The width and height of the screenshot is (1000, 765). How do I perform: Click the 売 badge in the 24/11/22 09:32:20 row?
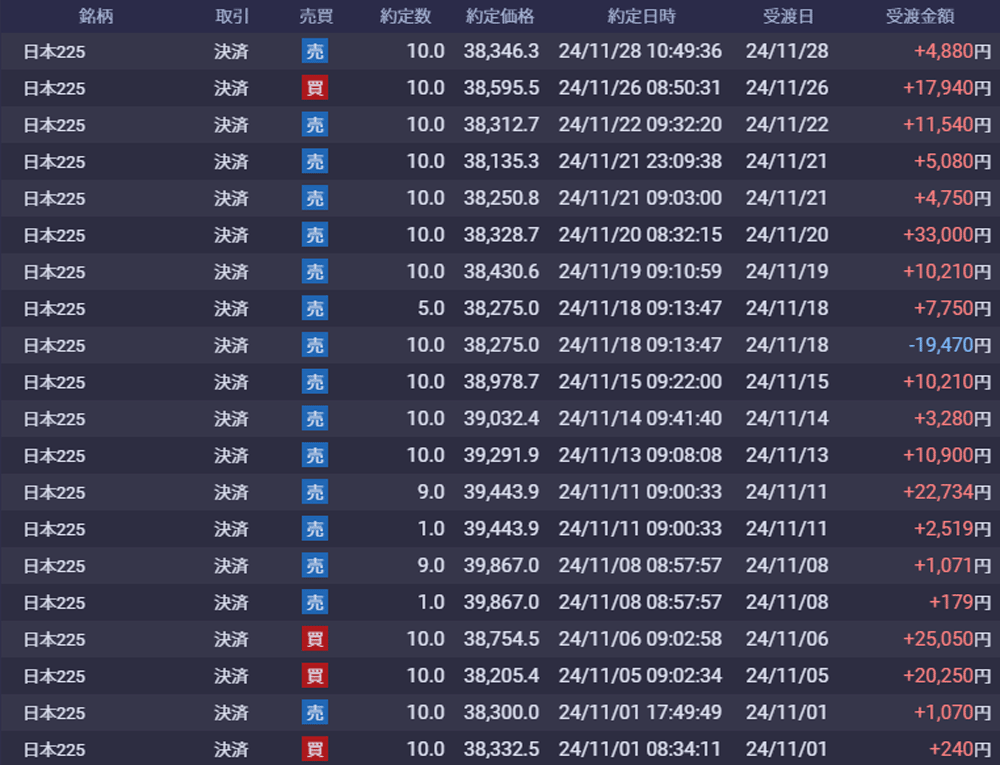pyautogui.click(x=315, y=125)
